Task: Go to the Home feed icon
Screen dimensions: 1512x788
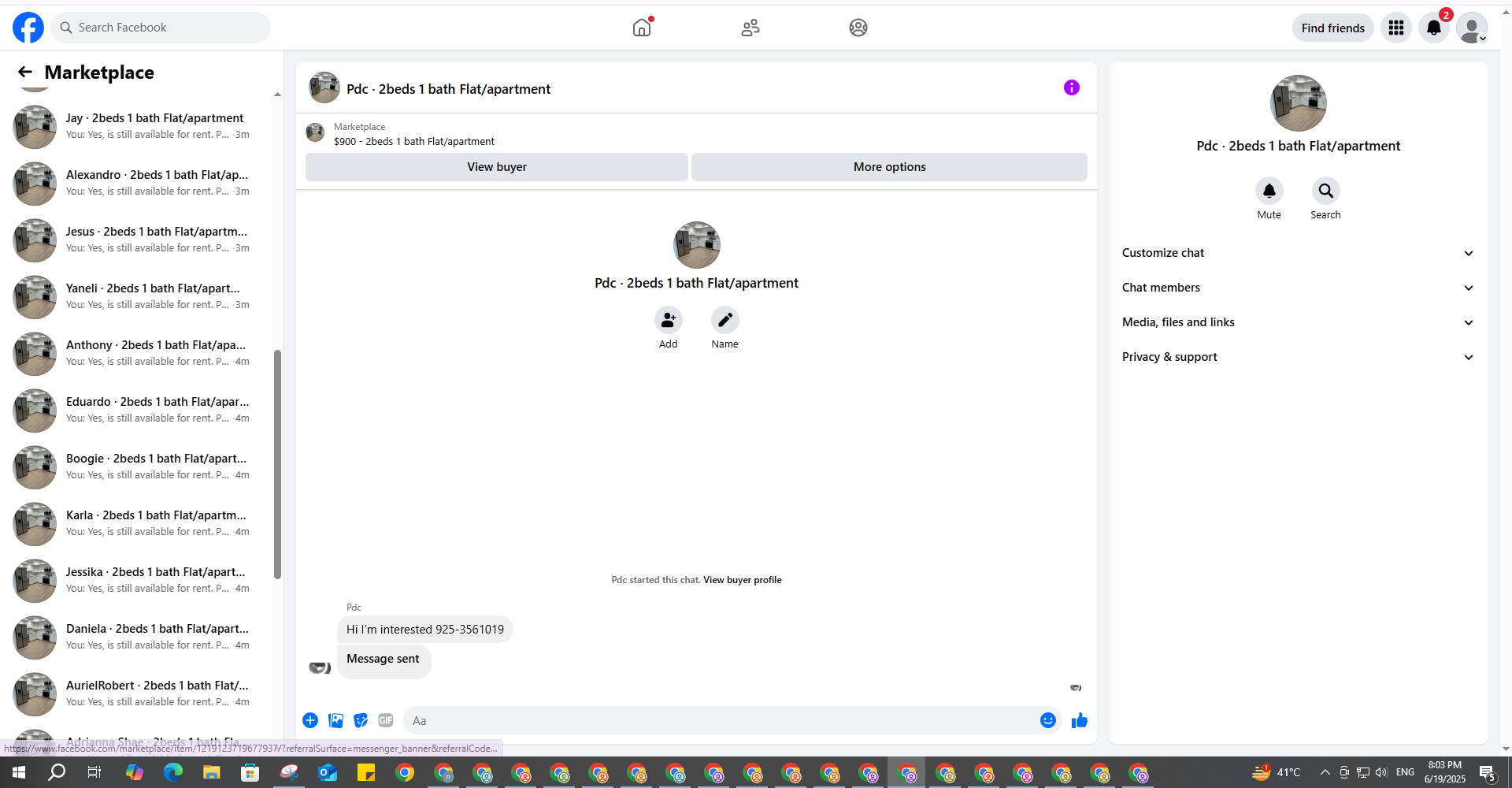Action: [642, 28]
